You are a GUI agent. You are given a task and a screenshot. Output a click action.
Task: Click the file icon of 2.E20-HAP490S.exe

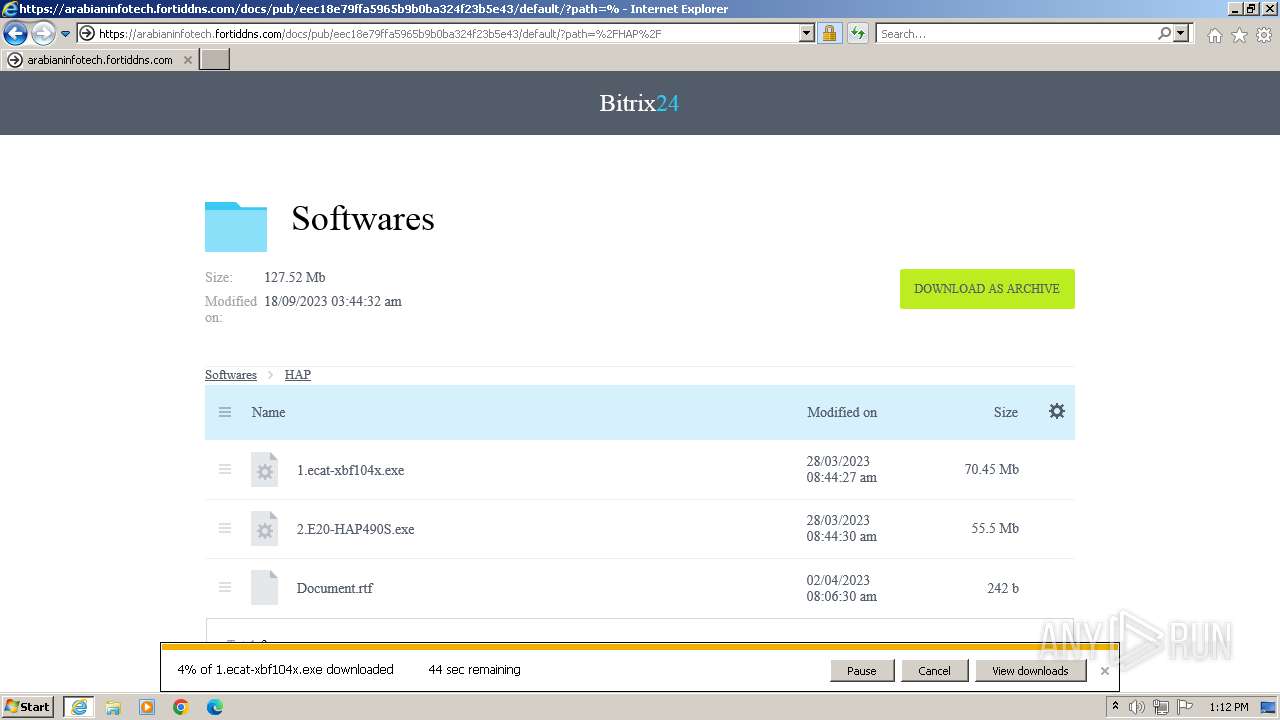(264, 529)
